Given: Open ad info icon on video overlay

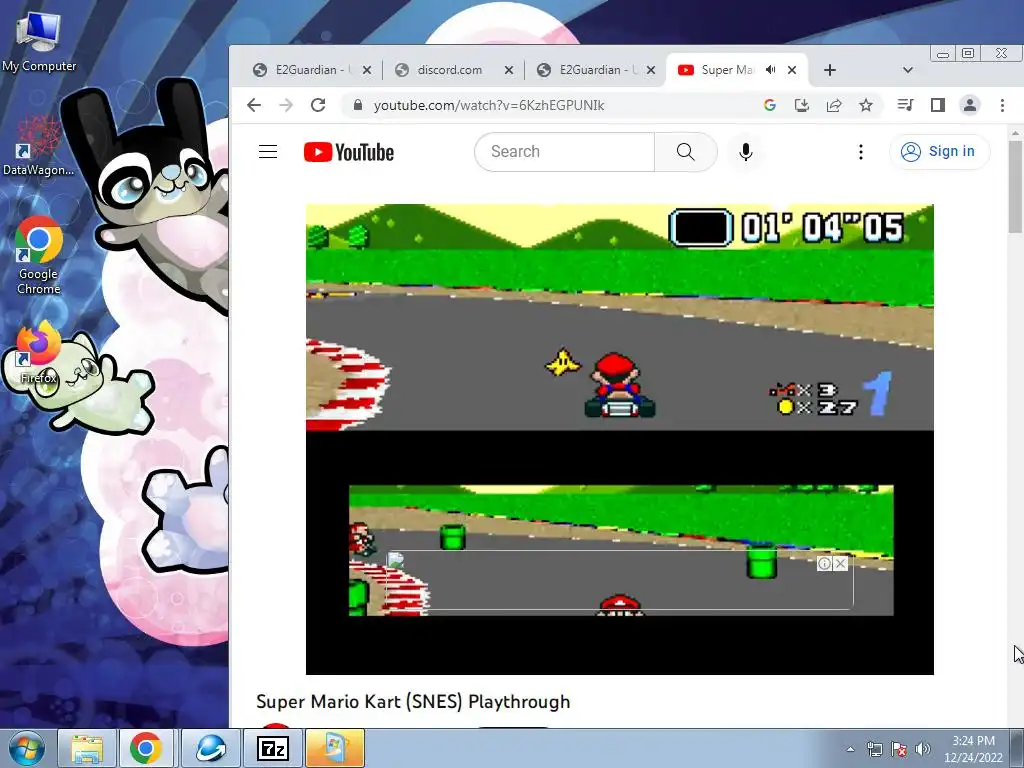Looking at the screenshot, I should (825, 564).
